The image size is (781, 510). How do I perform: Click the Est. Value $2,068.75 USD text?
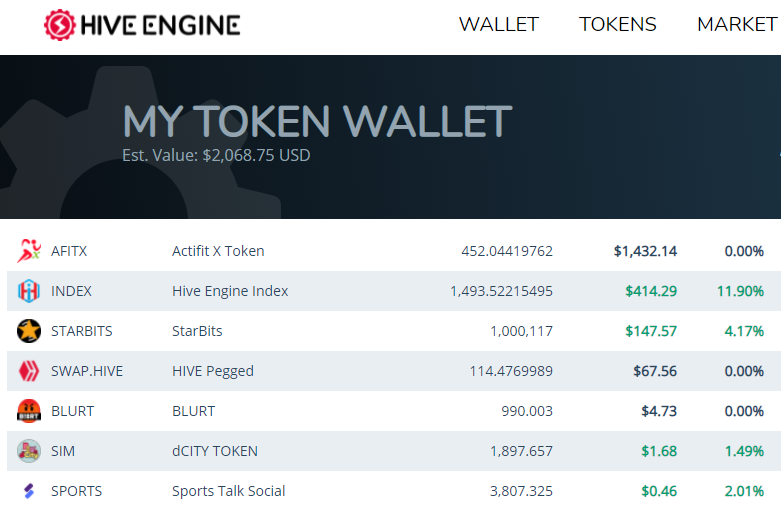(x=216, y=155)
